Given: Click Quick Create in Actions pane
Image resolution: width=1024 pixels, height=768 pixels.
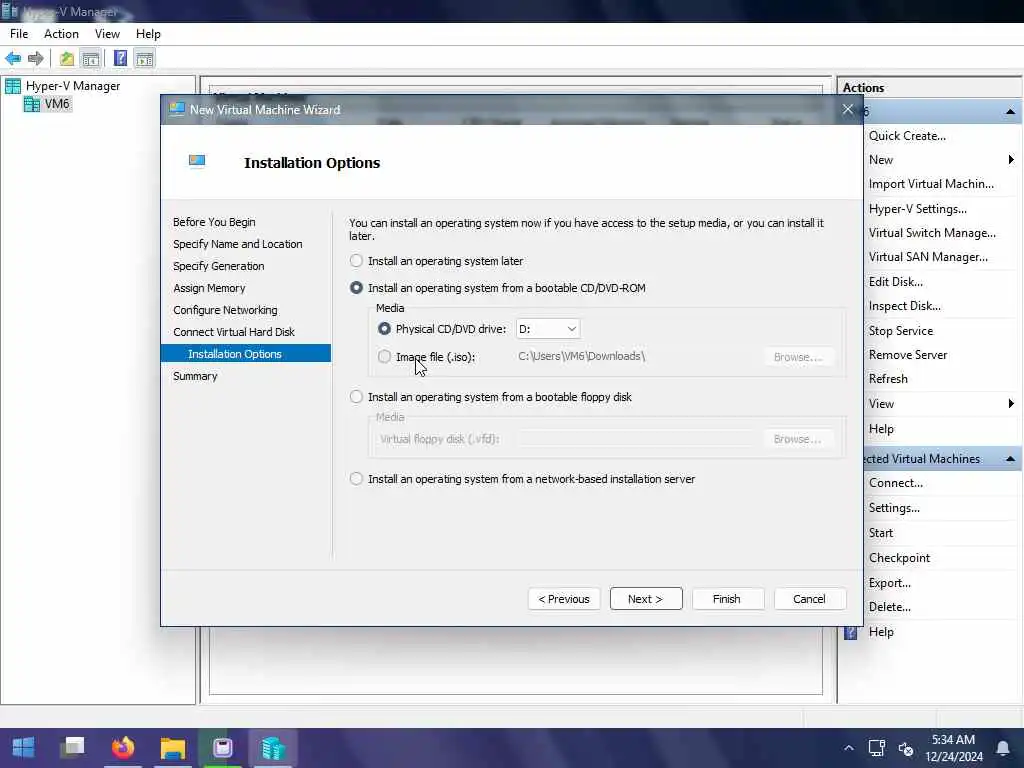Looking at the screenshot, I should click(907, 136).
